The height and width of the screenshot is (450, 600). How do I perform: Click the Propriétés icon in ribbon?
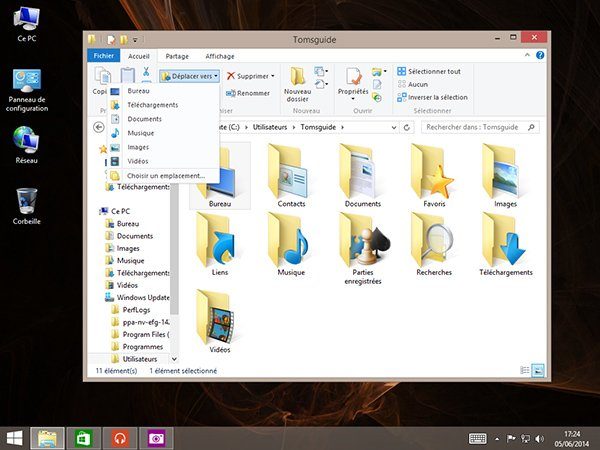(353, 76)
